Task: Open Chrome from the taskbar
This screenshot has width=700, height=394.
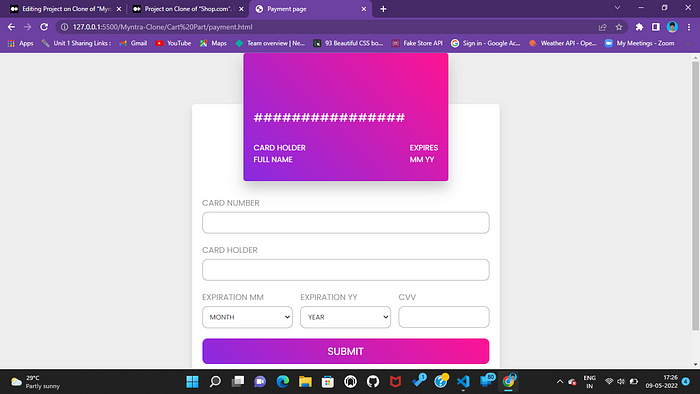Action: [x=508, y=382]
